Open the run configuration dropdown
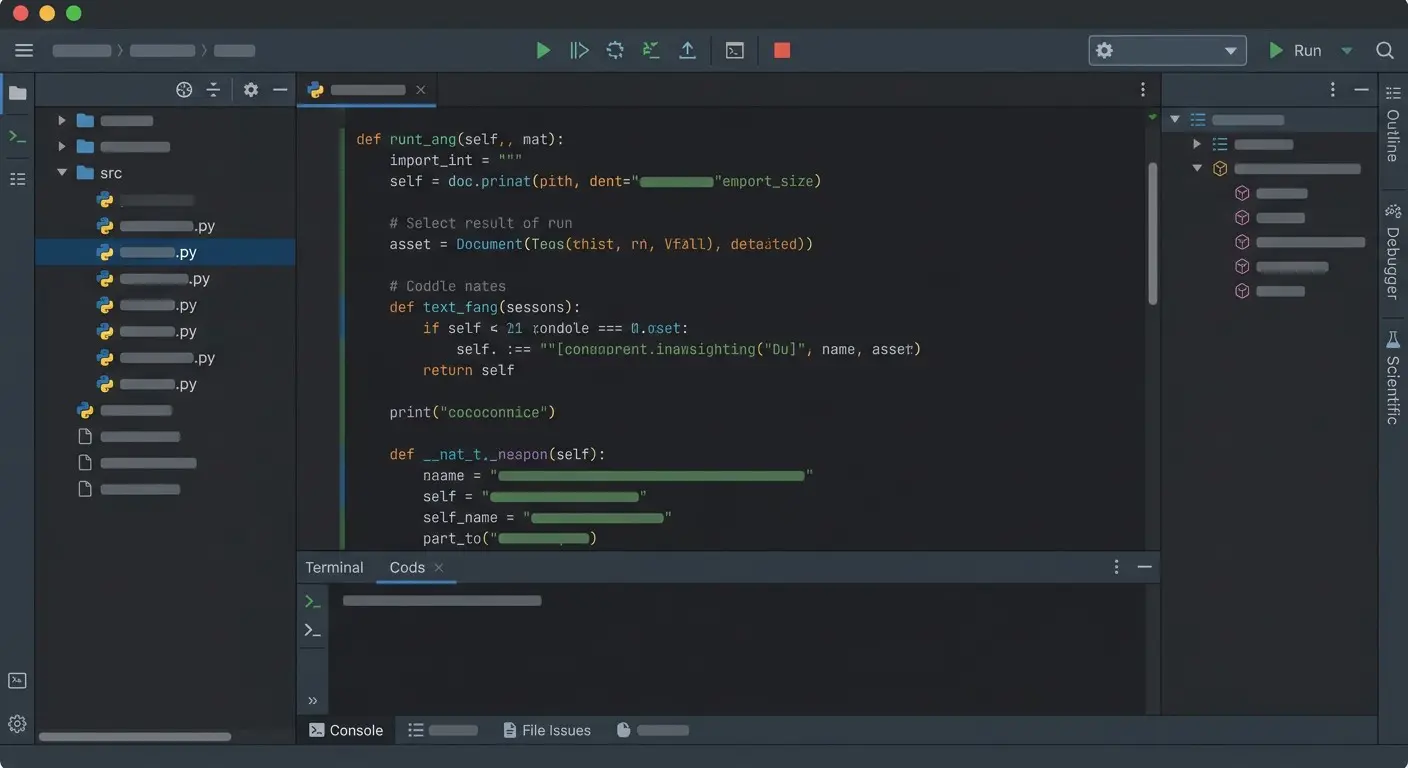The height and width of the screenshot is (768, 1408). [1167, 50]
